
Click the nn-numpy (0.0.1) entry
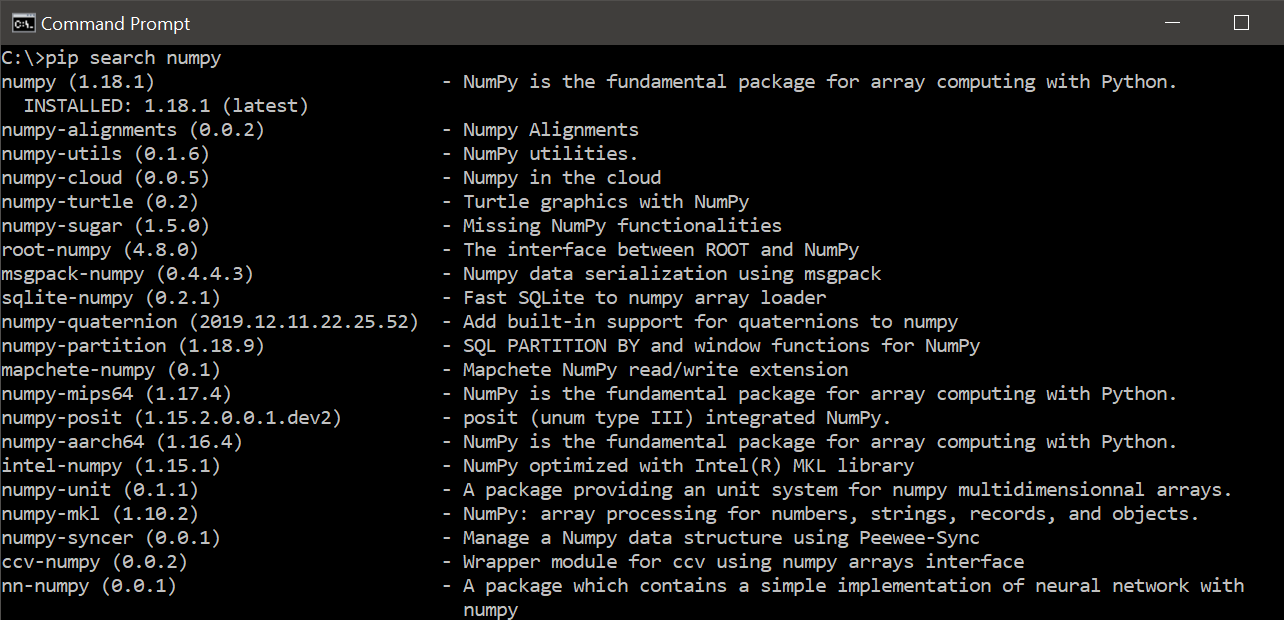point(89,586)
